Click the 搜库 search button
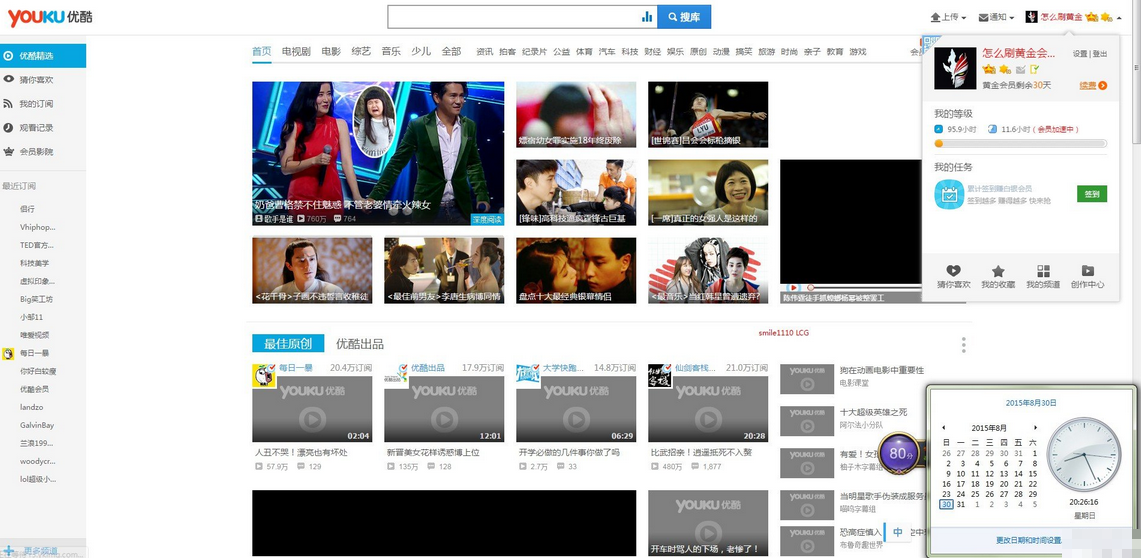 point(684,17)
